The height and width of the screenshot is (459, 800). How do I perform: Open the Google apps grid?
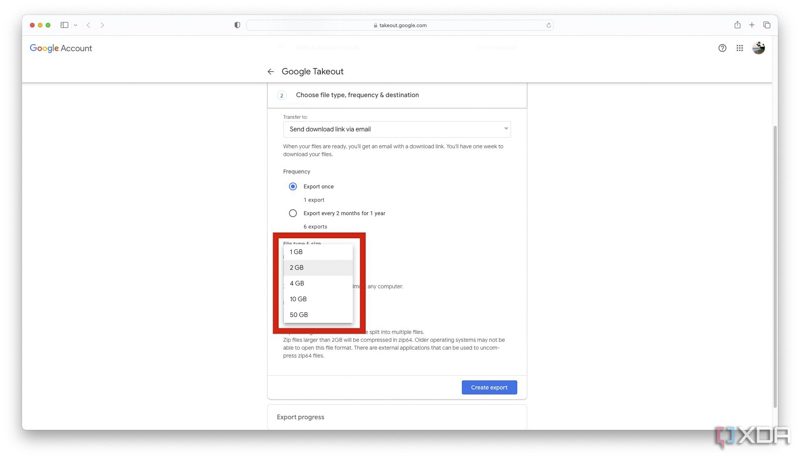tap(740, 48)
